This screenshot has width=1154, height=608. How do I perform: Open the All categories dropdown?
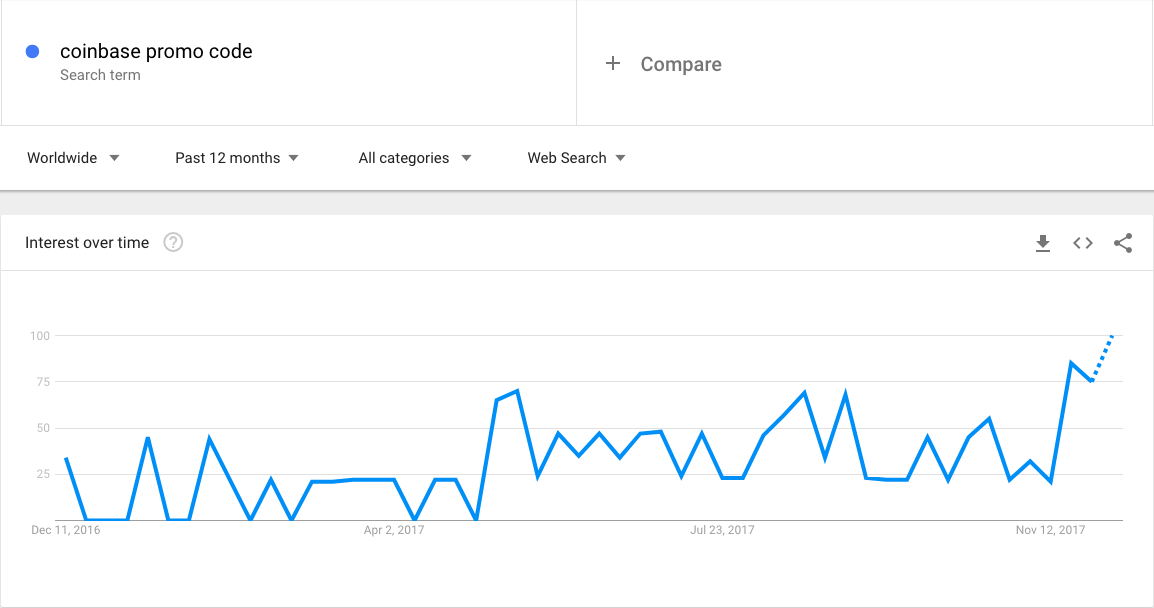pos(414,158)
